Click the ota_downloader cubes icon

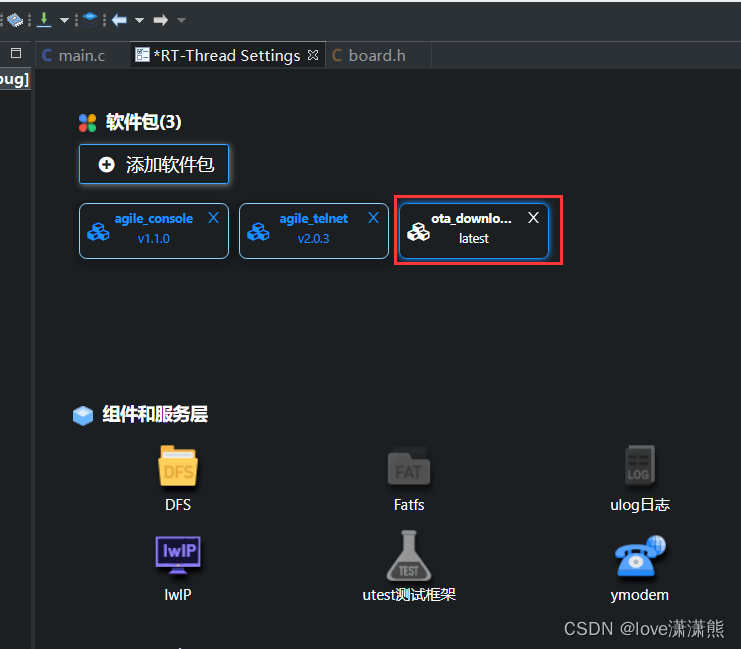tap(418, 232)
